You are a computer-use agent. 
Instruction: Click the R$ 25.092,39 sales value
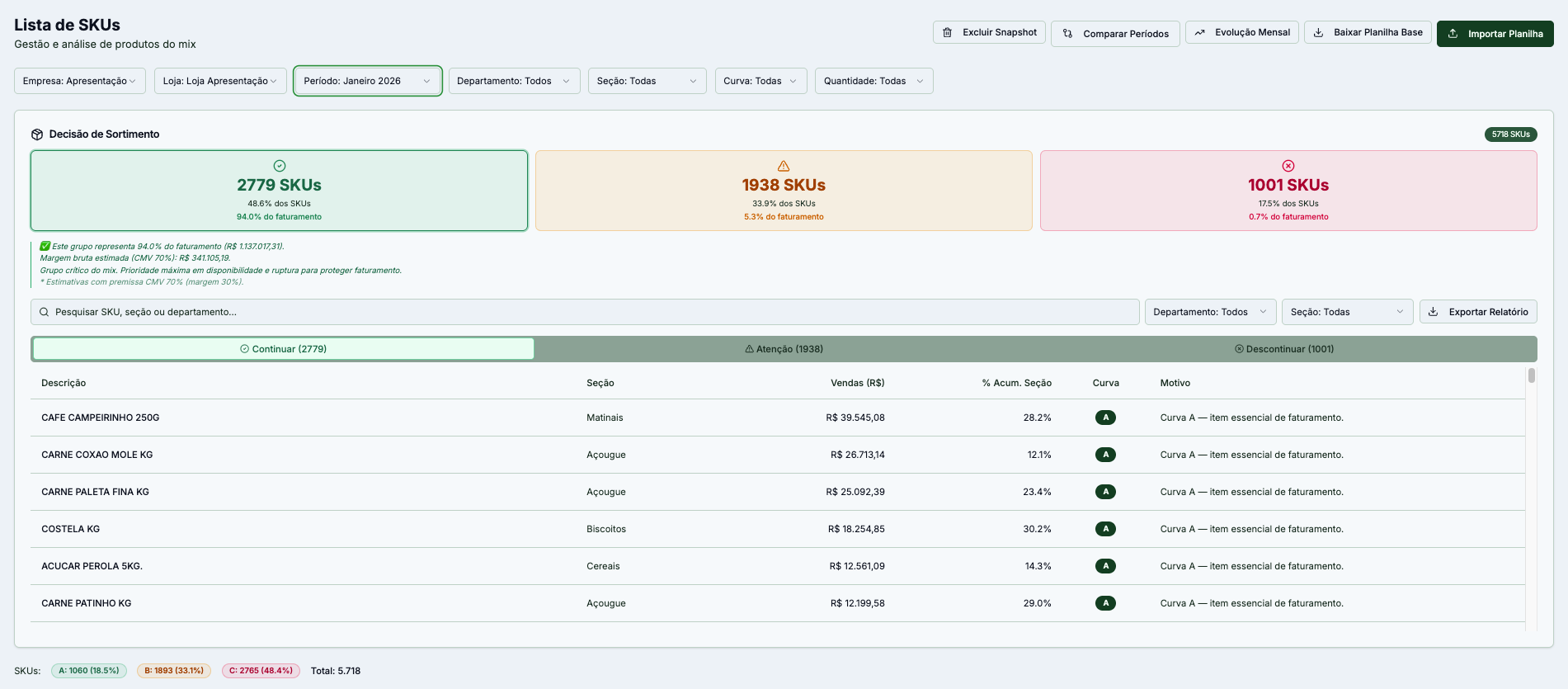tap(855, 492)
